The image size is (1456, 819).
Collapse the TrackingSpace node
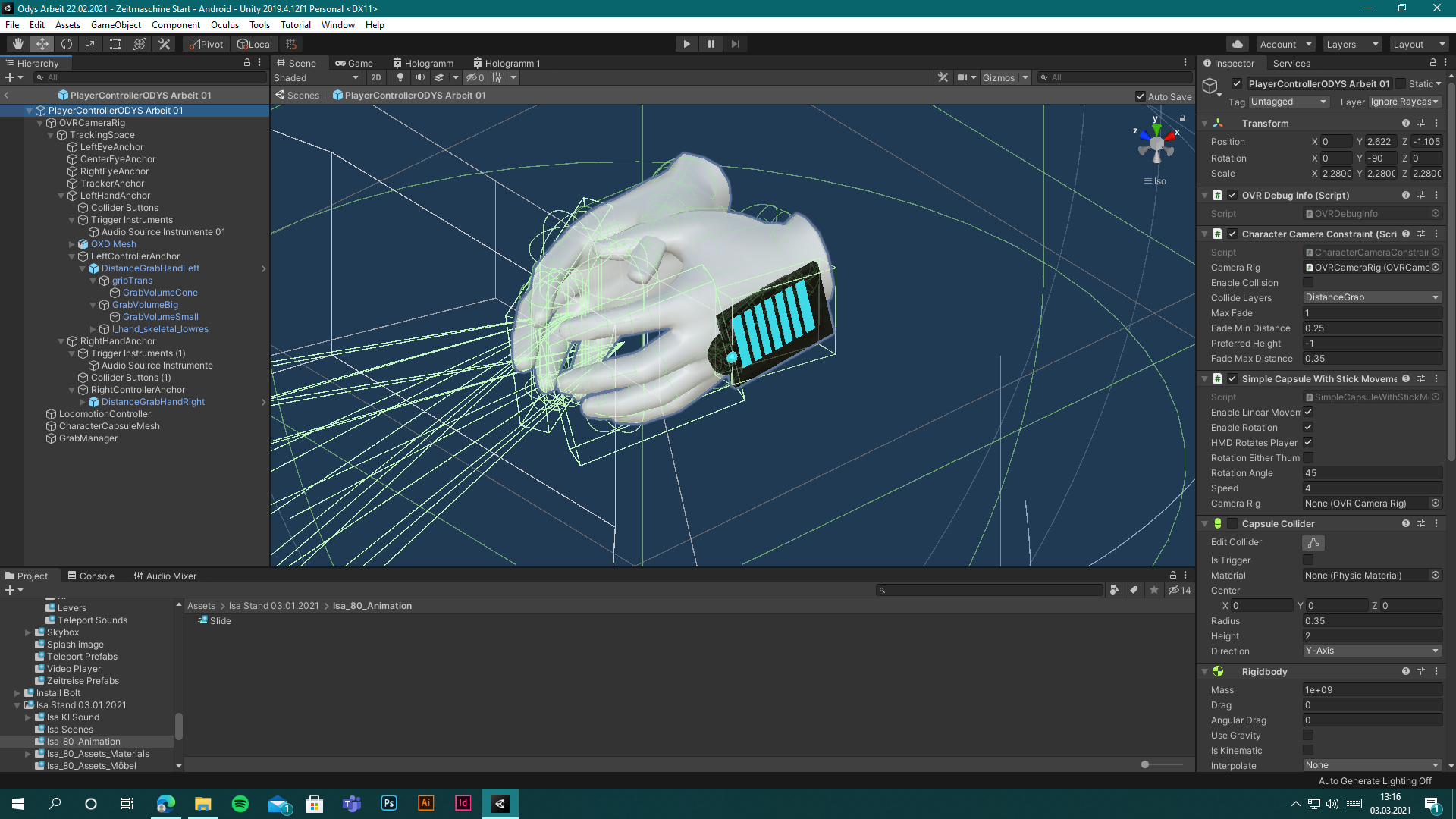pyautogui.click(x=51, y=135)
